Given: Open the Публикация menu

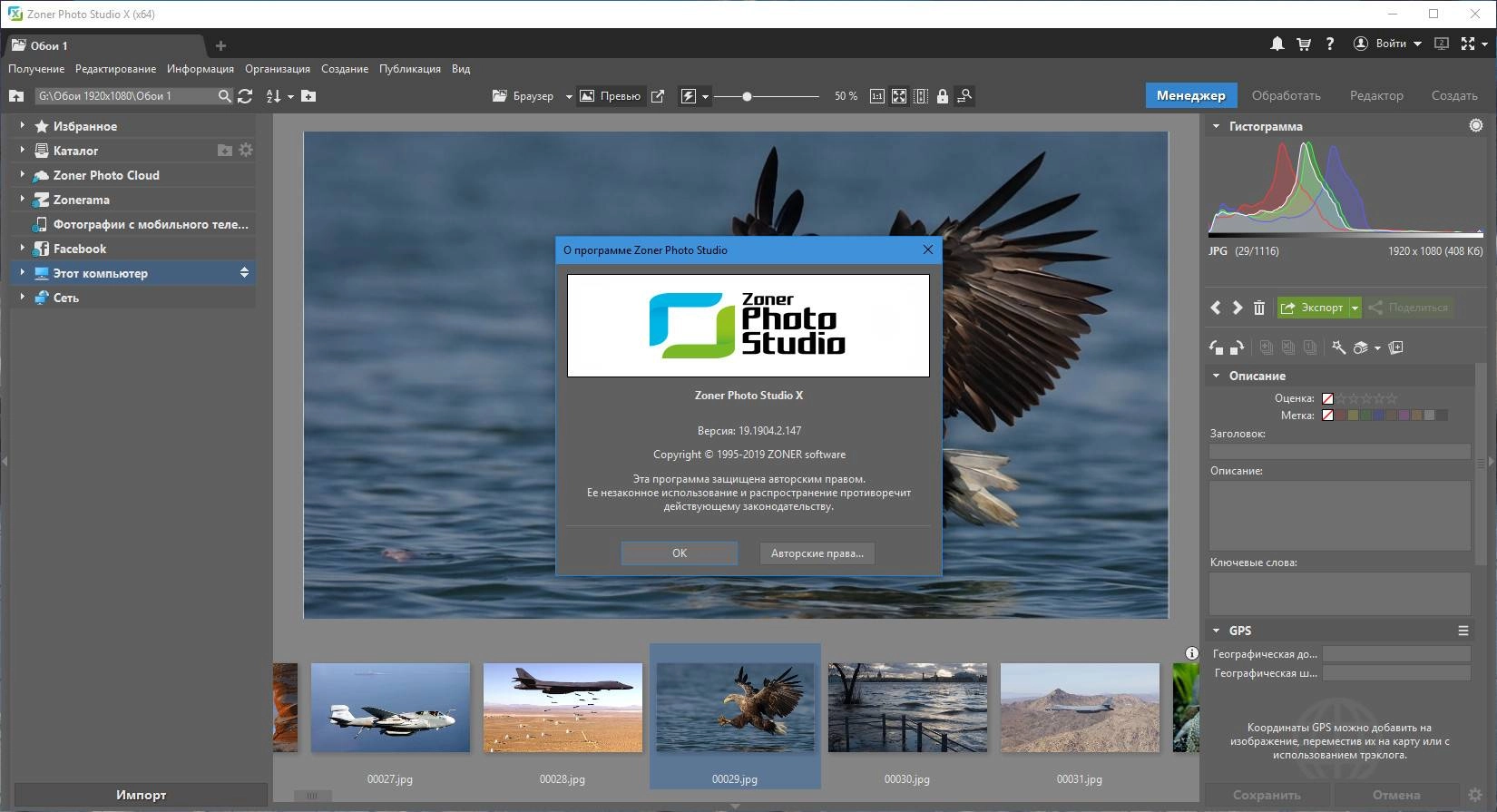Looking at the screenshot, I should (x=410, y=69).
